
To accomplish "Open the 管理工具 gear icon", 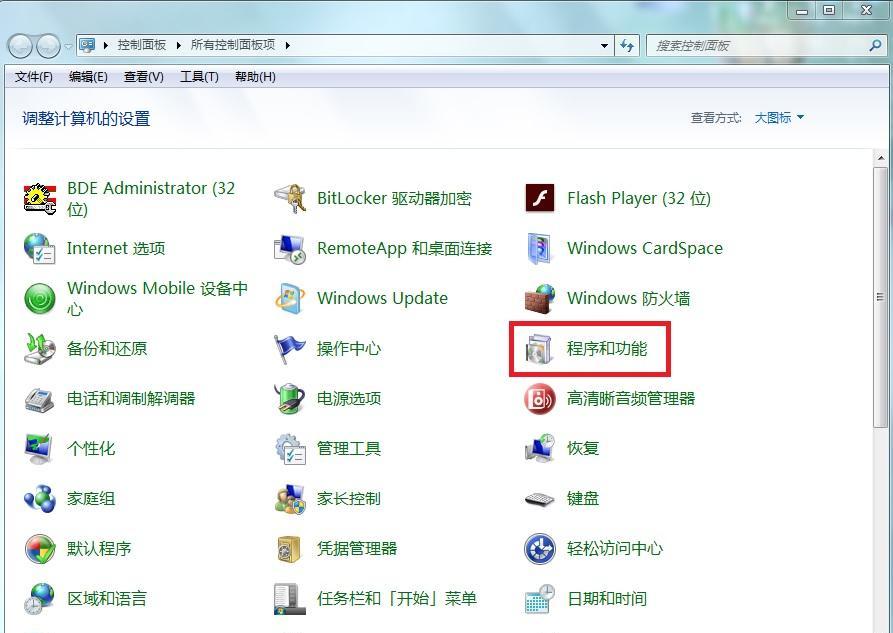I will pos(290,448).
